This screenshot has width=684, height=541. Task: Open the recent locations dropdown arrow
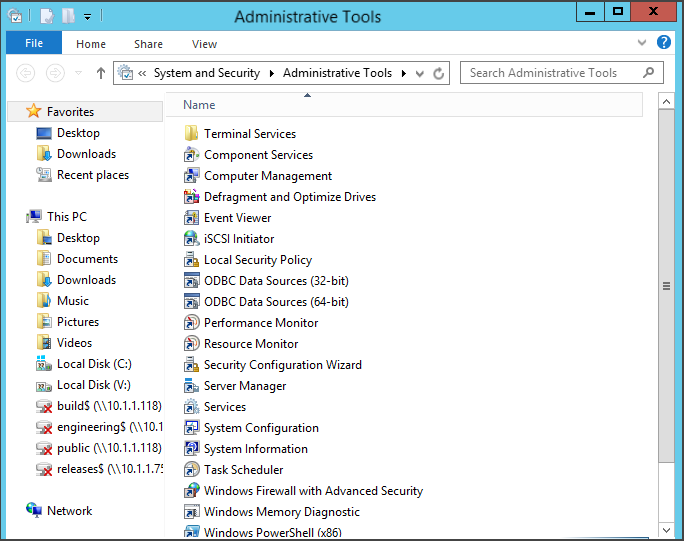pos(79,73)
